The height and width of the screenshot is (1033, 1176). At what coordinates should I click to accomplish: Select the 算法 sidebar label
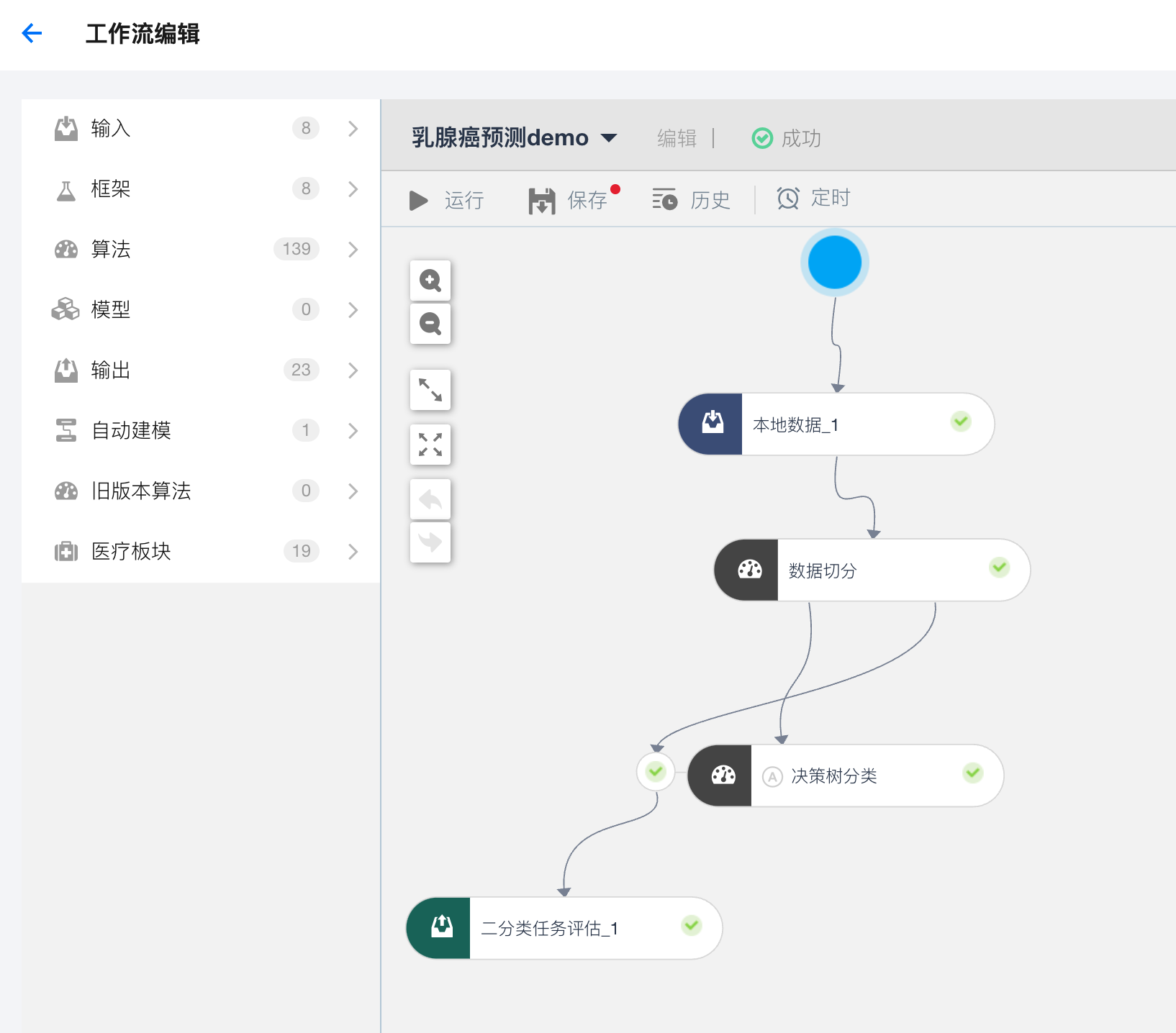[x=111, y=250]
